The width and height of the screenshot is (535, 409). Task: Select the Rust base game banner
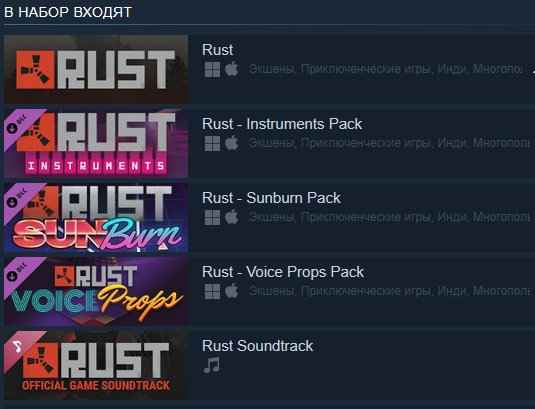(x=96, y=69)
